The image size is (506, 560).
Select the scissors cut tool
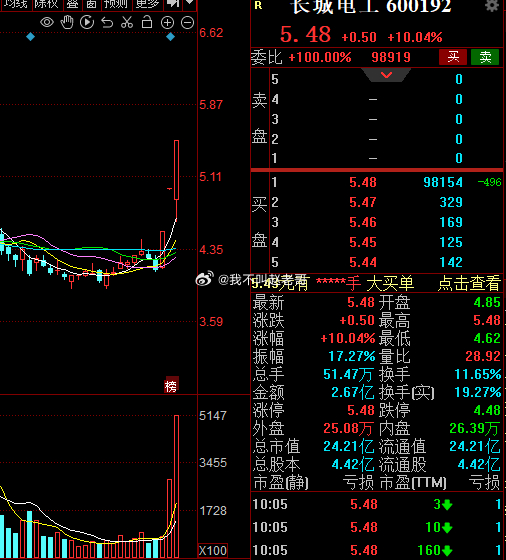[x=127, y=22]
